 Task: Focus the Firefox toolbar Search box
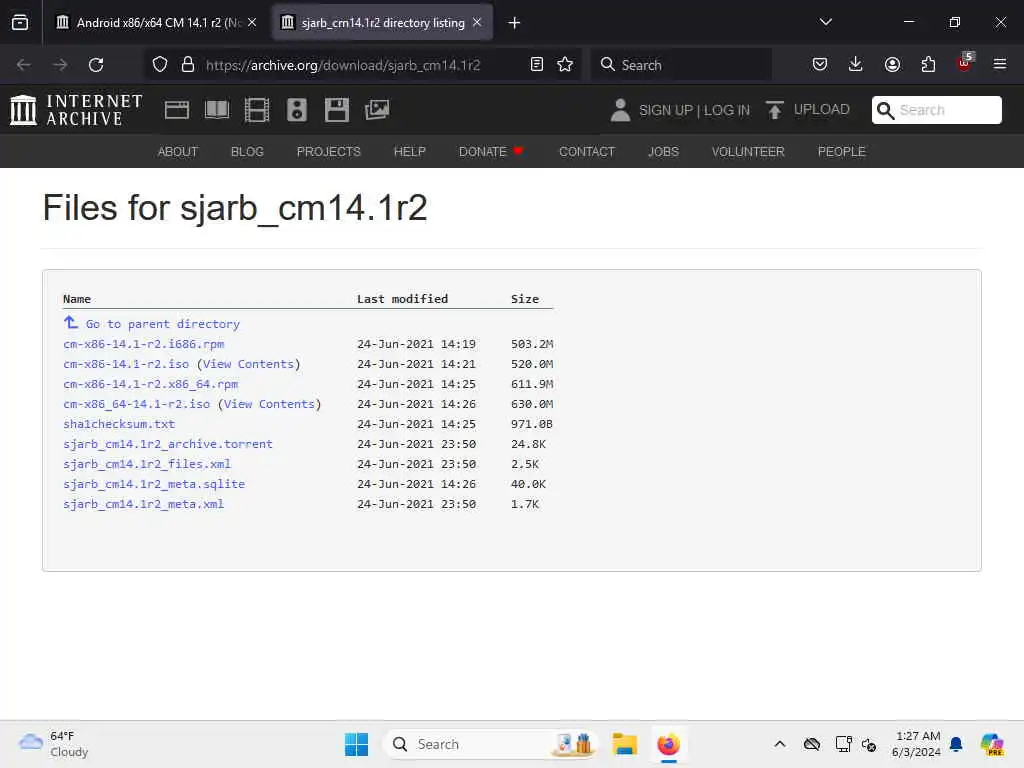(x=681, y=65)
